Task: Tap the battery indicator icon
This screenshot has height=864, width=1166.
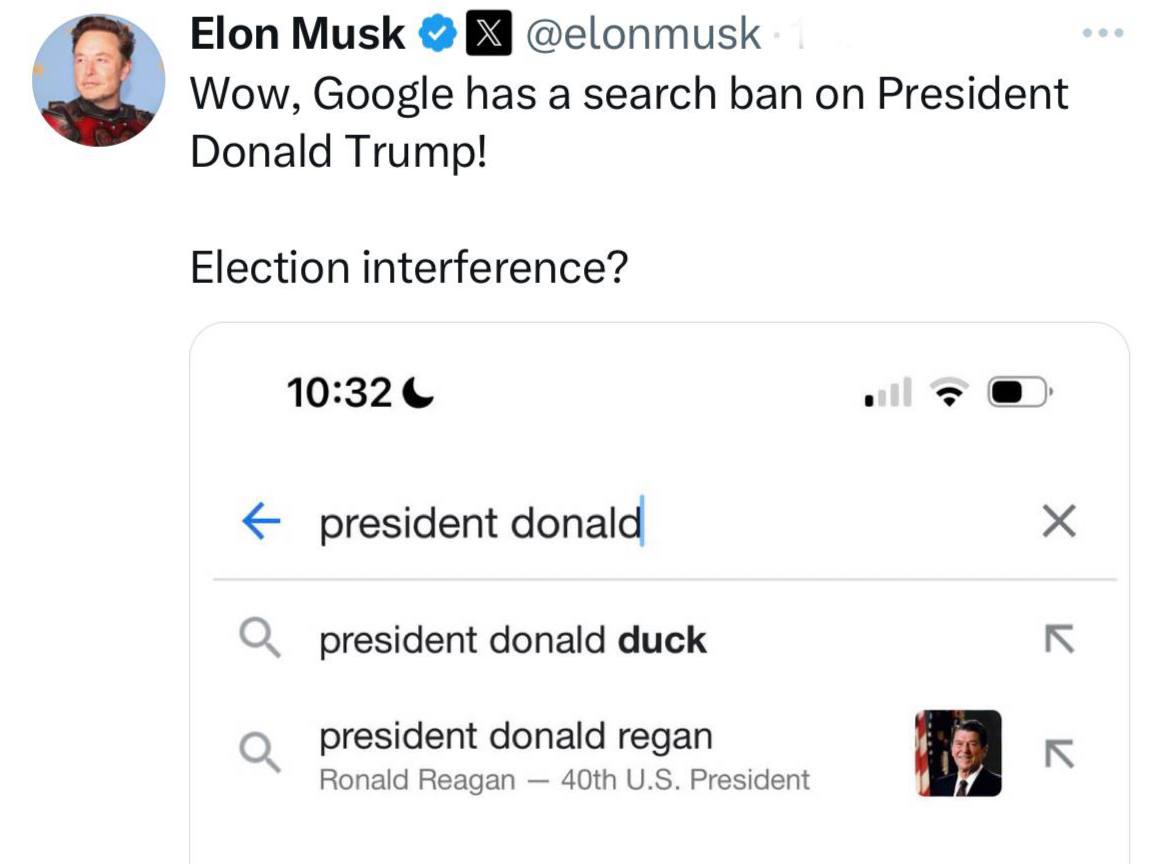Action: click(x=1016, y=393)
